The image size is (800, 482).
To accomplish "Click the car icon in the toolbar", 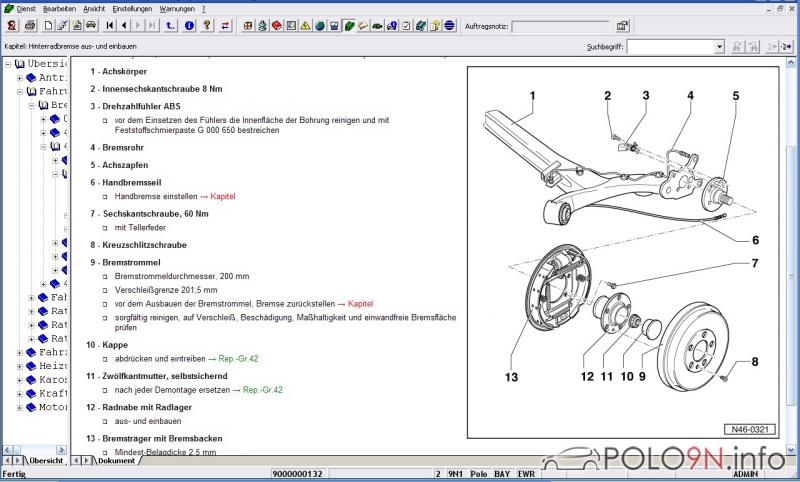I will tap(91, 25).
